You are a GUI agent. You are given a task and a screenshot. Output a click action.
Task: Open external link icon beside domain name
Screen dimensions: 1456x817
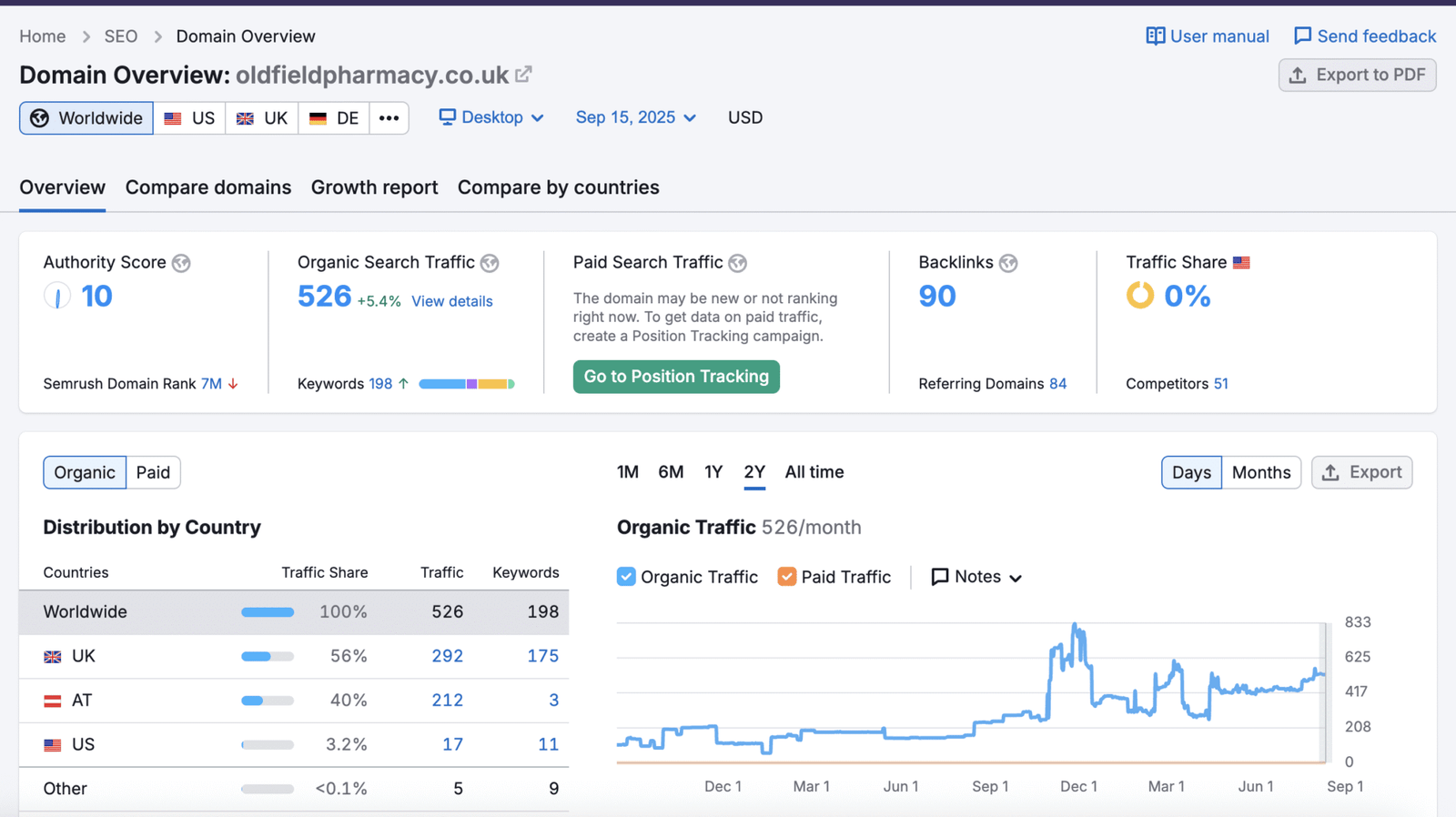523,75
